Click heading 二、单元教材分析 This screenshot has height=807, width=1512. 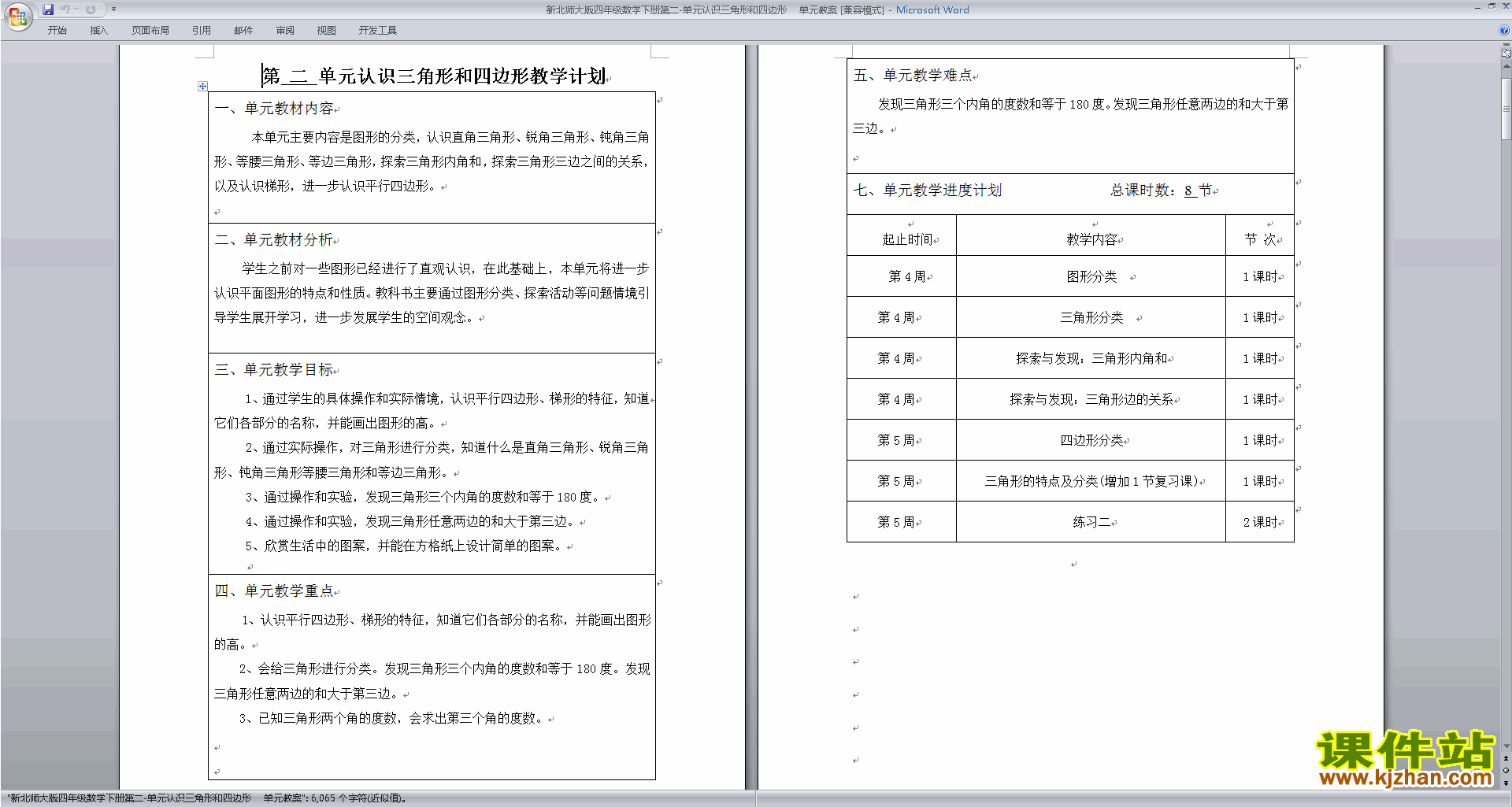coord(275,240)
